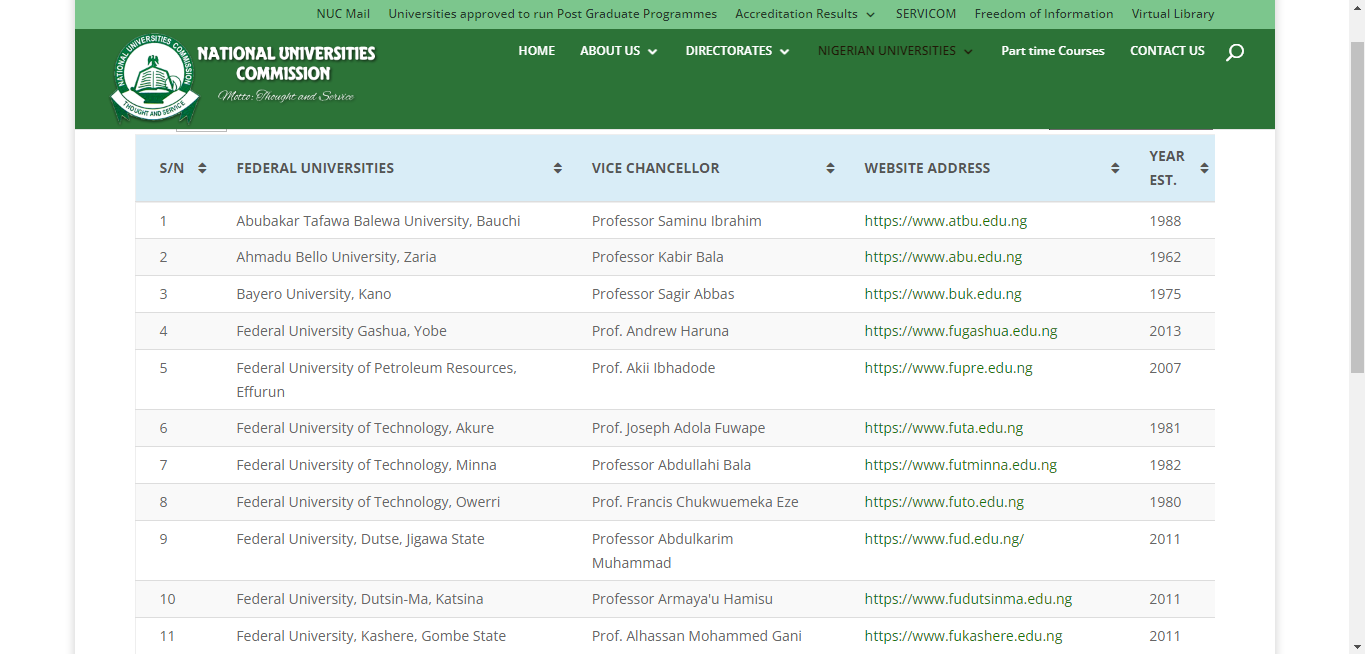1365x654 pixels.
Task: Open the Virtual Library link
Action: (1172, 14)
